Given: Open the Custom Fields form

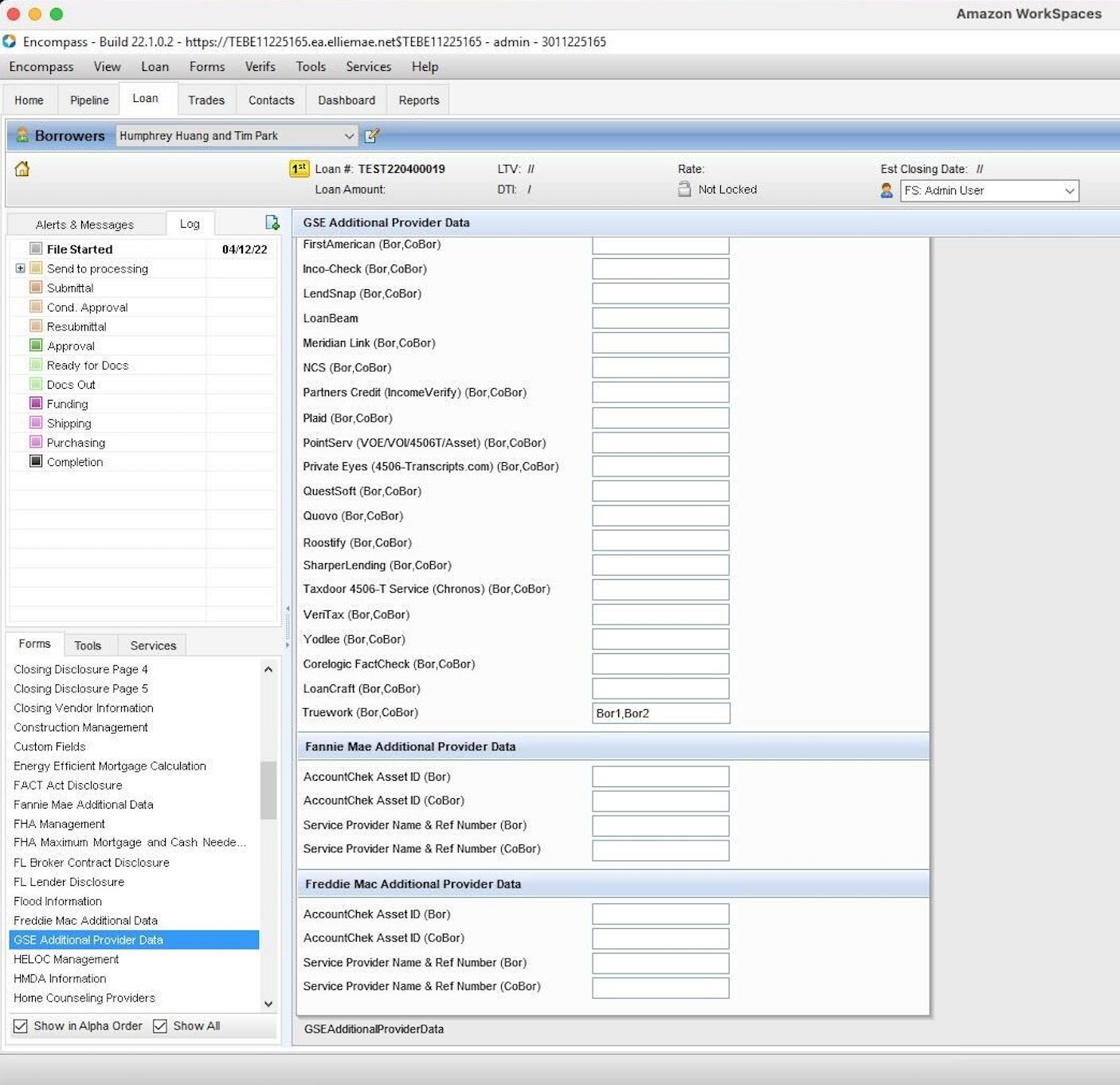Looking at the screenshot, I should [49, 746].
